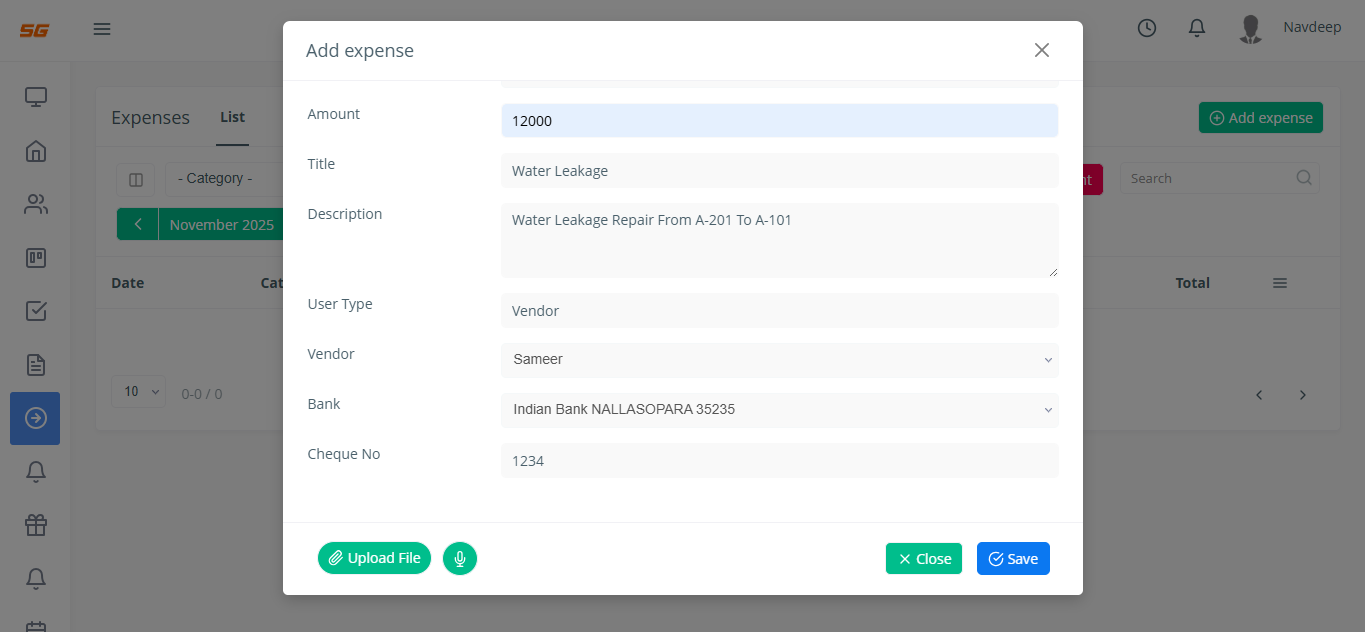This screenshot has width=1365, height=632.
Task: Select the checkbox tasks icon in sidebar
Action: coord(36,311)
